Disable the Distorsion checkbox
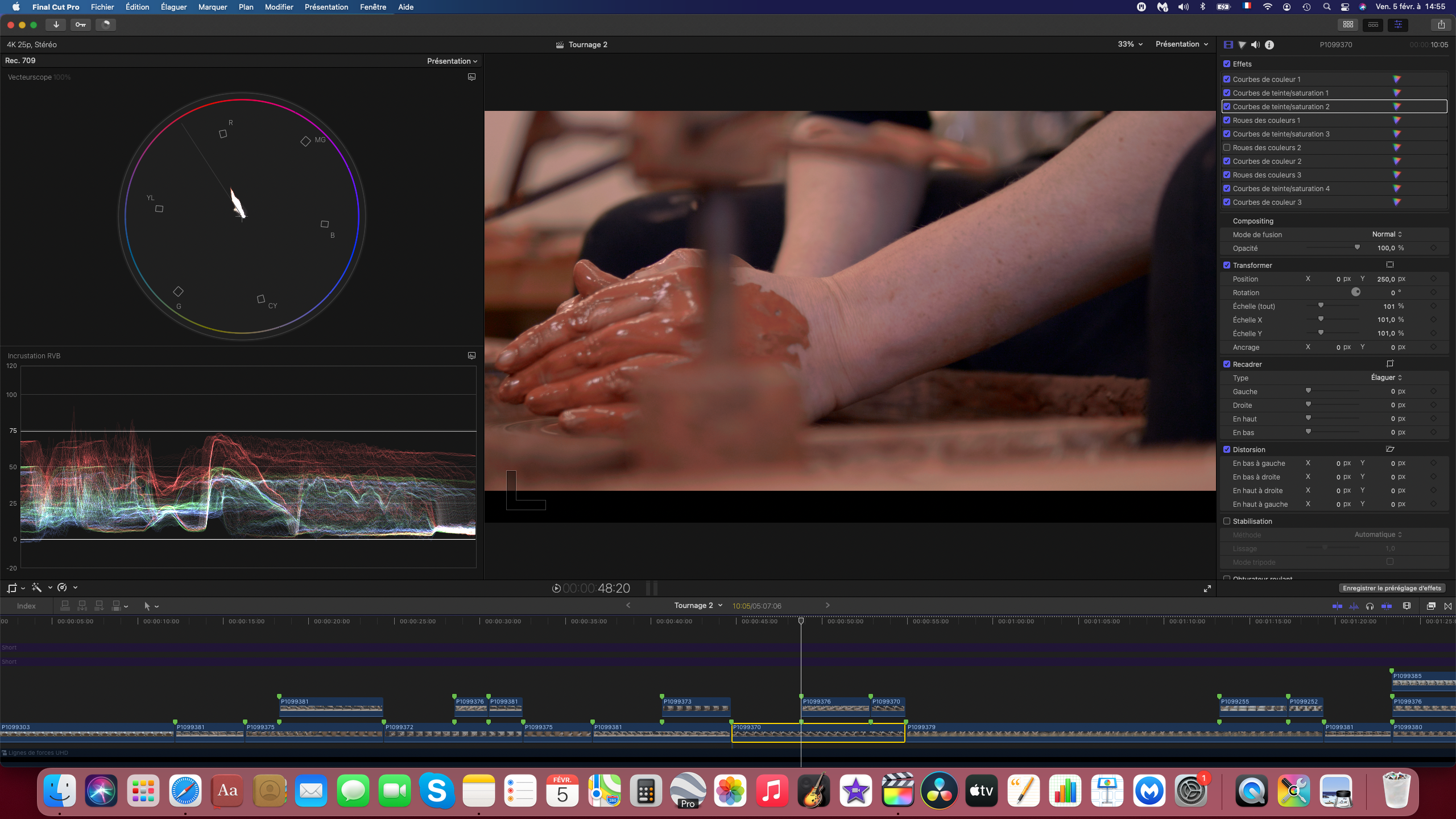 (x=1227, y=449)
